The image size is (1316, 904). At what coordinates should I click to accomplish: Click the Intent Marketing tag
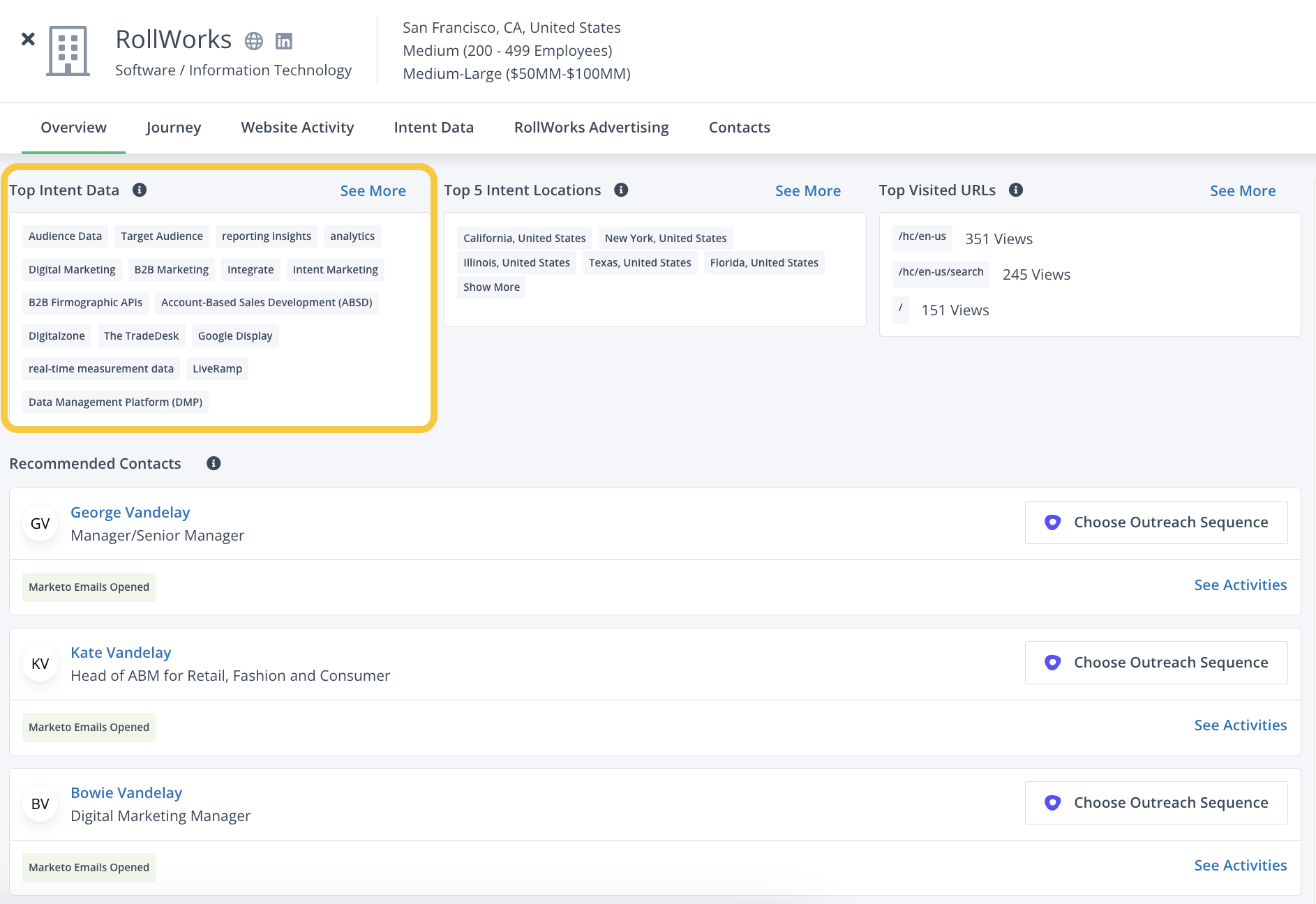336,270
